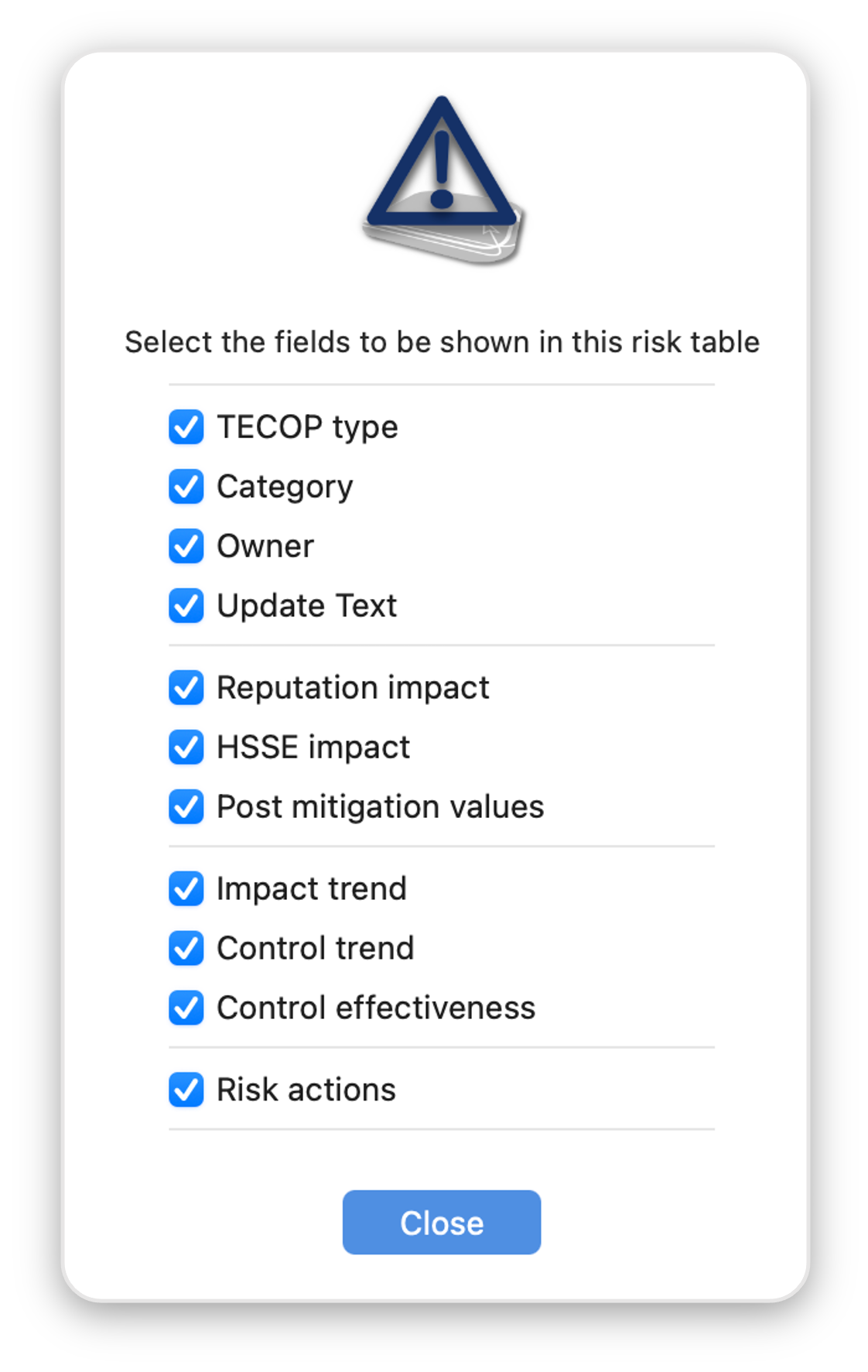Click the warning triangle icon
Screen dimensions: 868x1372
pyautogui.click(x=442, y=178)
